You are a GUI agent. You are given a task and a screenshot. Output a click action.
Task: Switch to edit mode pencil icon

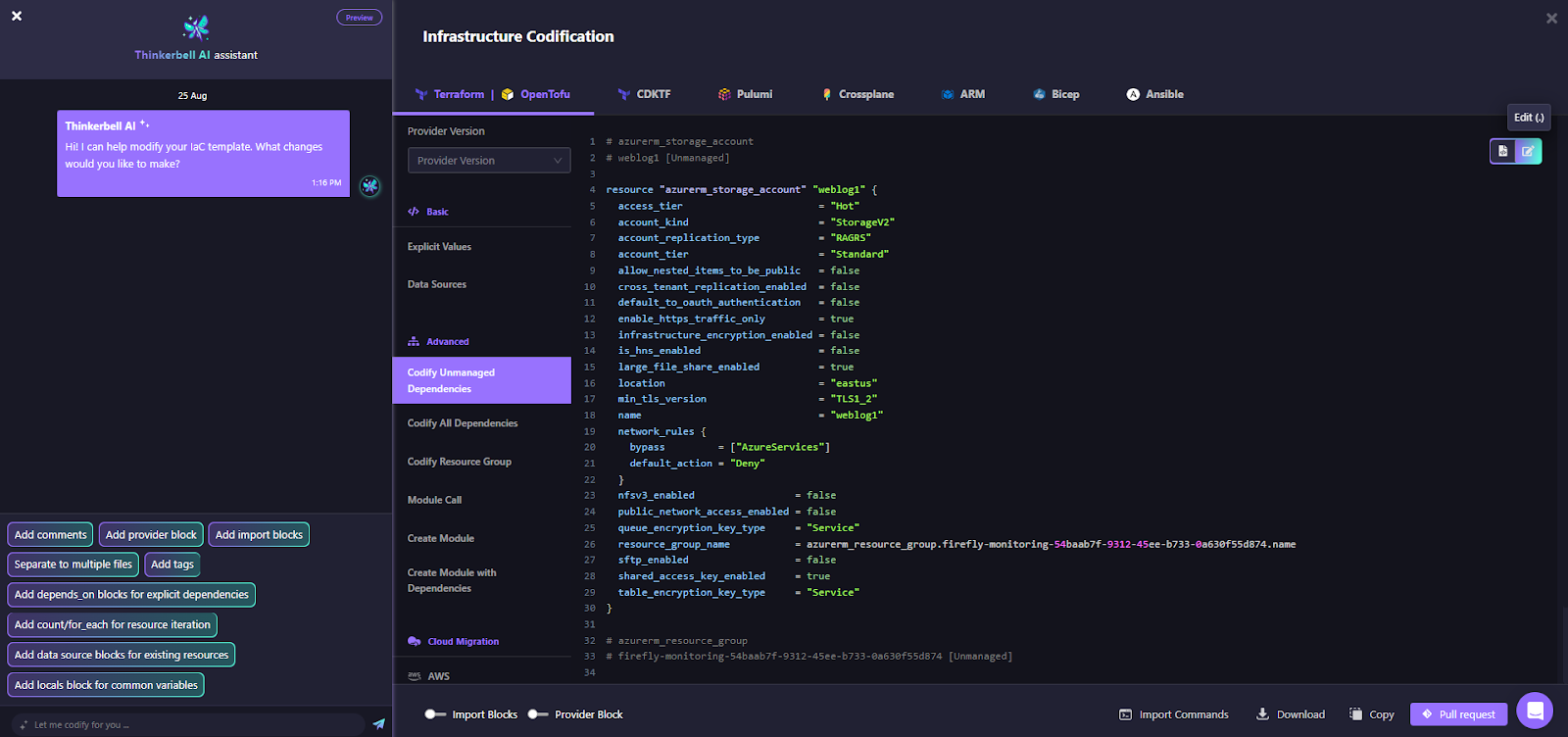point(1528,151)
